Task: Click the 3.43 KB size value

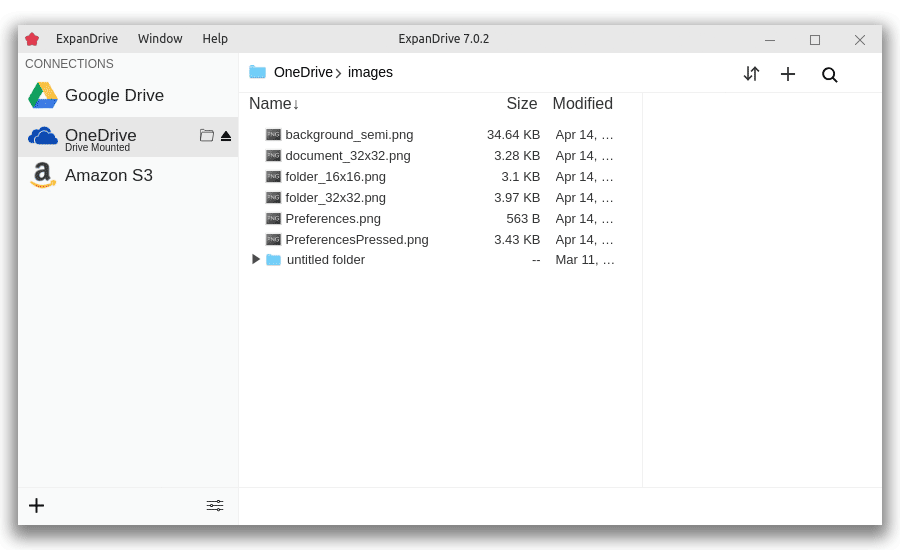Action: tap(517, 240)
